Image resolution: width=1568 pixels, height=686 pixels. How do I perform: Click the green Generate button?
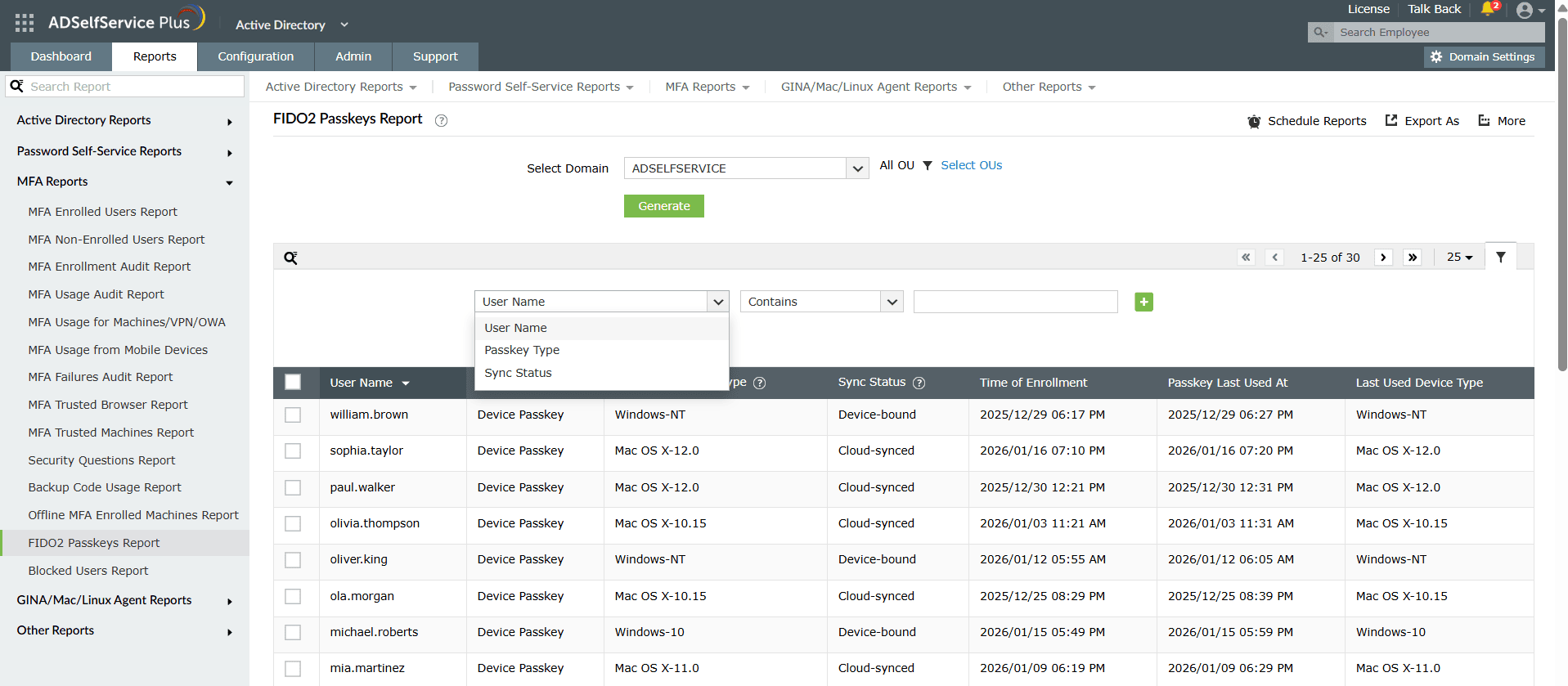point(664,206)
